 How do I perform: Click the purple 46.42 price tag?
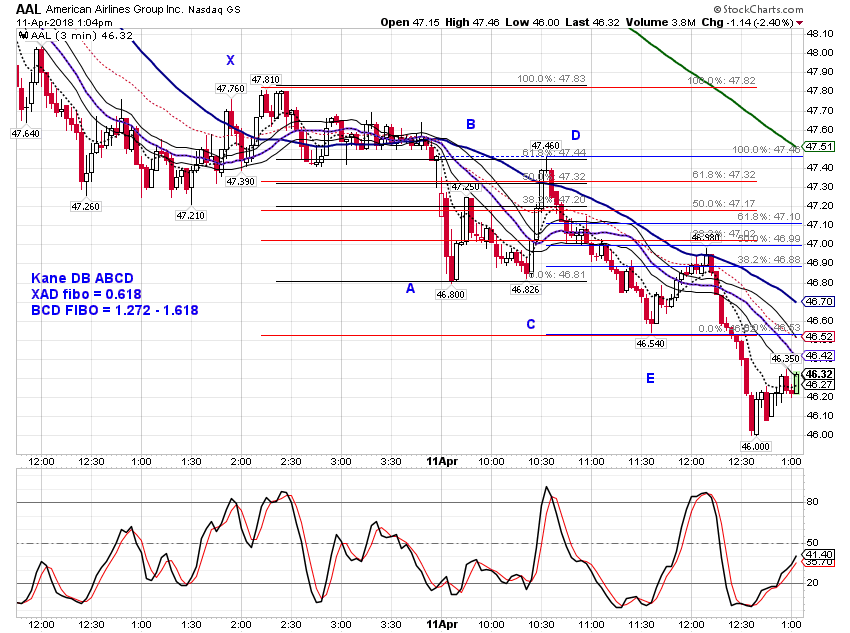[x=819, y=356]
